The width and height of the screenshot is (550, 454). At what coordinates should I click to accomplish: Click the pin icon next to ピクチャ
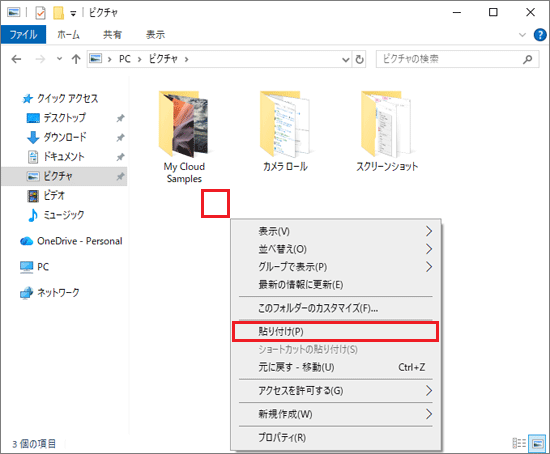120,176
